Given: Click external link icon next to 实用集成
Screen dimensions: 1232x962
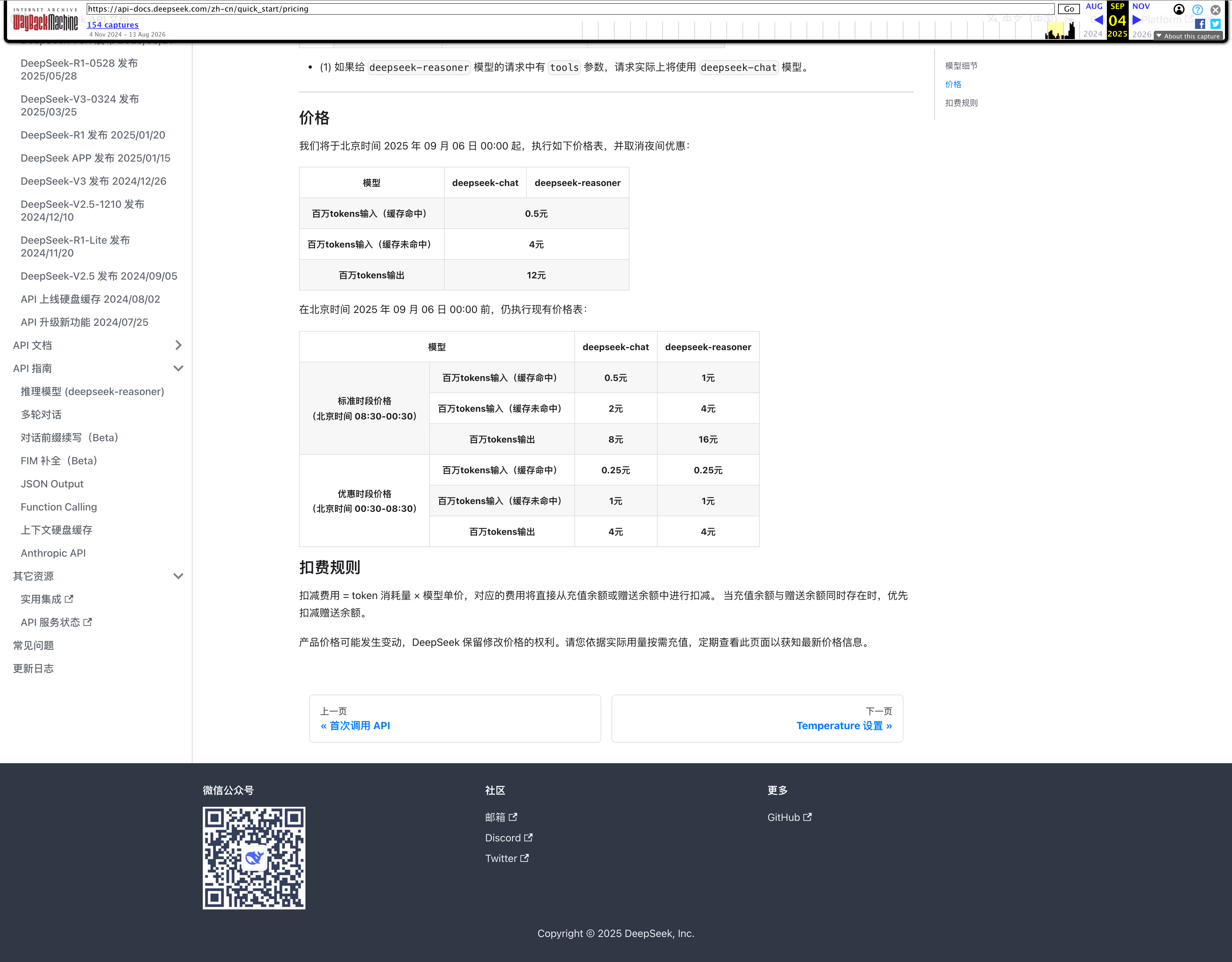Looking at the screenshot, I should pyautogui.click(x=69, y=599).
